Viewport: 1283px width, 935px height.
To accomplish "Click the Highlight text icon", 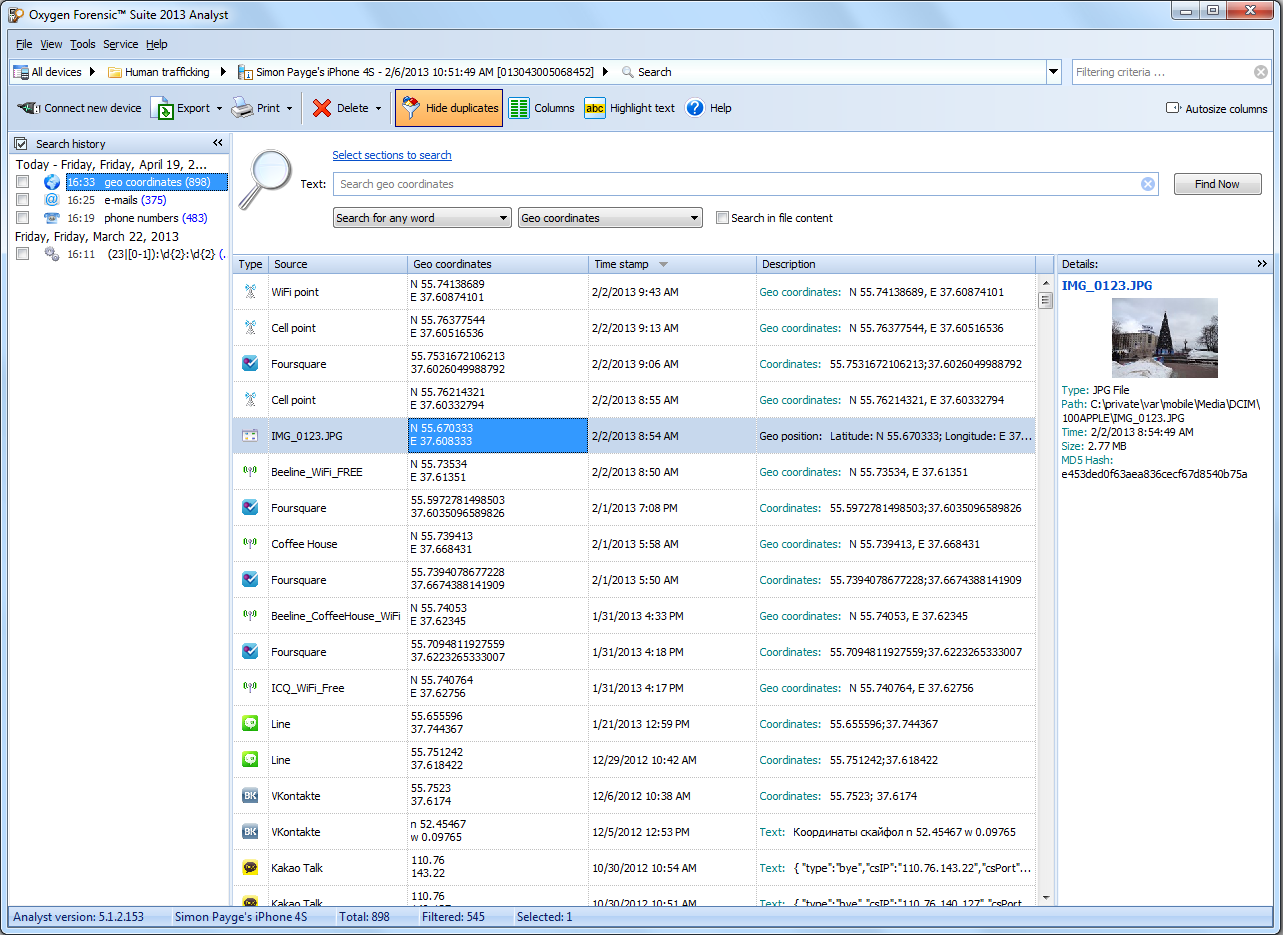I will (x=595, y=108).
